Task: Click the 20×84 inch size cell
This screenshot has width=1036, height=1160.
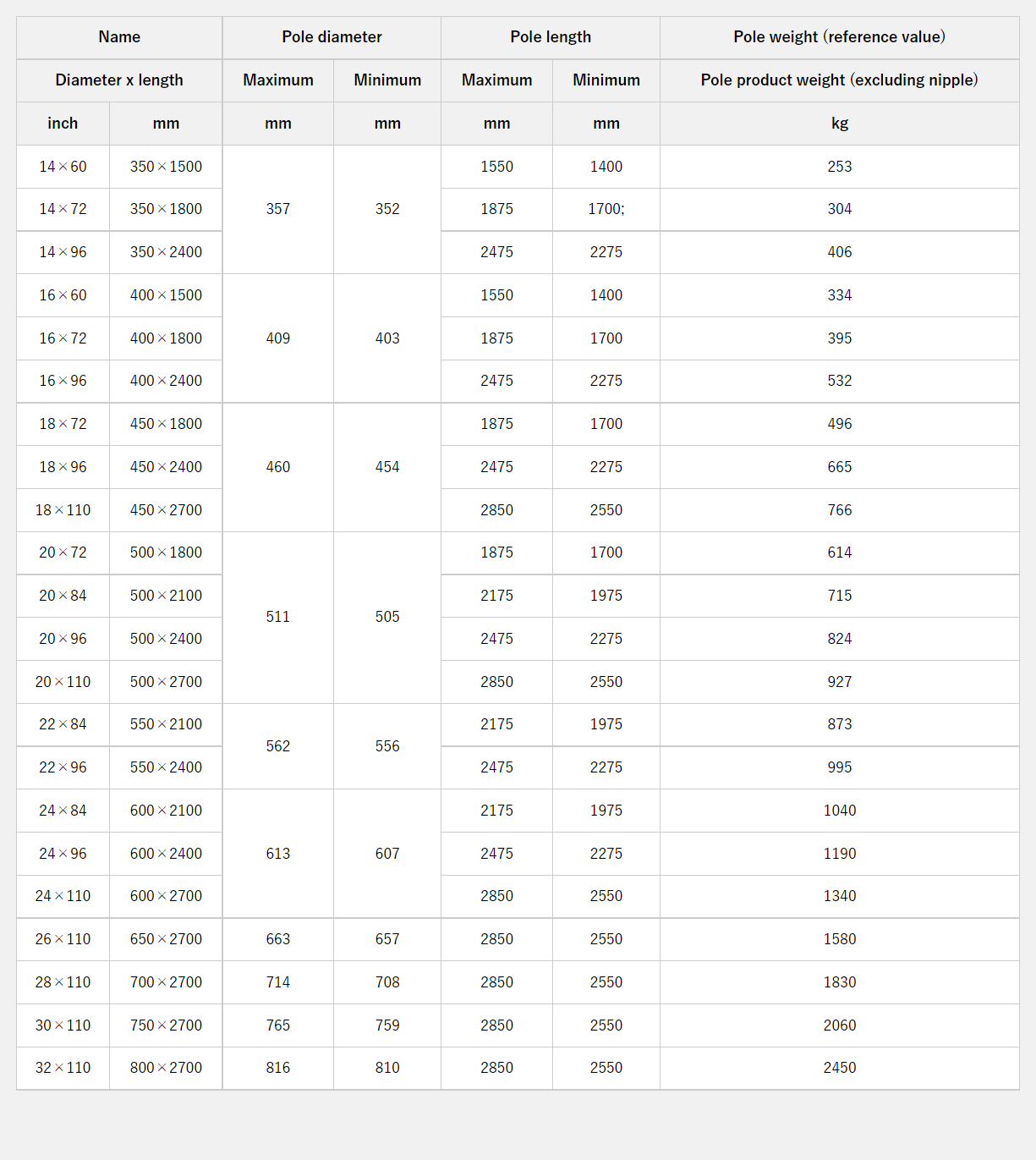Action: click(x=63, y=596)
